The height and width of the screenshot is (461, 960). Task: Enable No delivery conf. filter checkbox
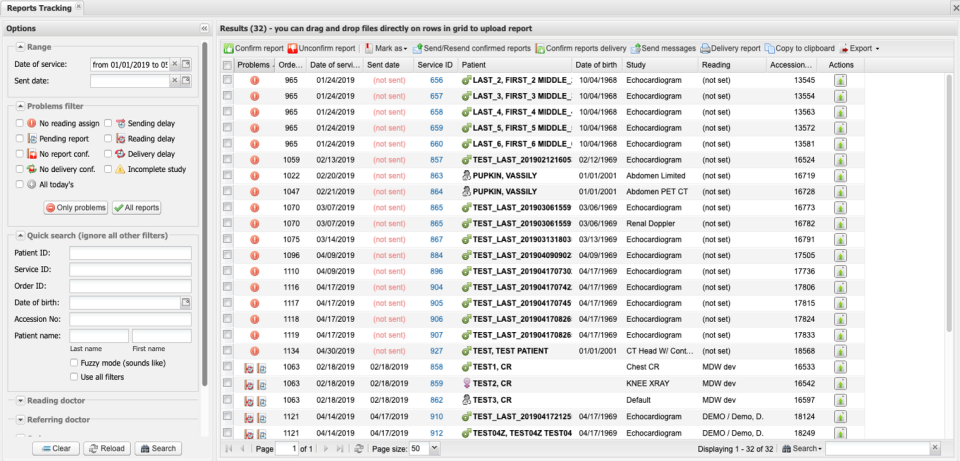point(20,169)
